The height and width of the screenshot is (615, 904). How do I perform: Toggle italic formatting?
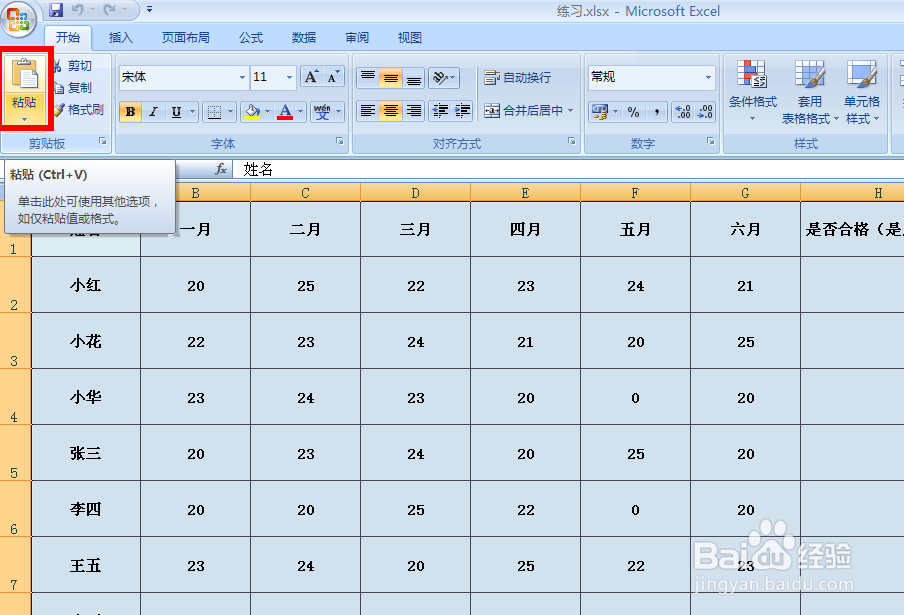point(153,112)
